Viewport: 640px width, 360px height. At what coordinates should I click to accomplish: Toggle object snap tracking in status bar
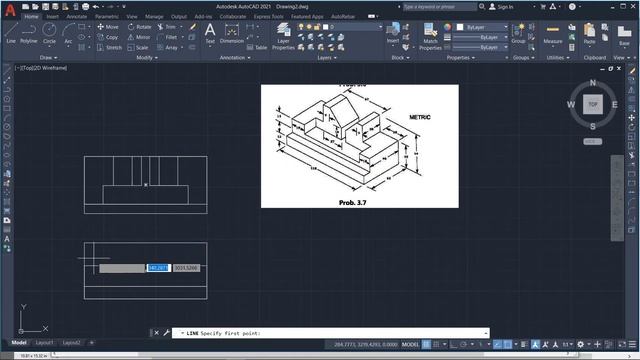[x=497, y=344]
